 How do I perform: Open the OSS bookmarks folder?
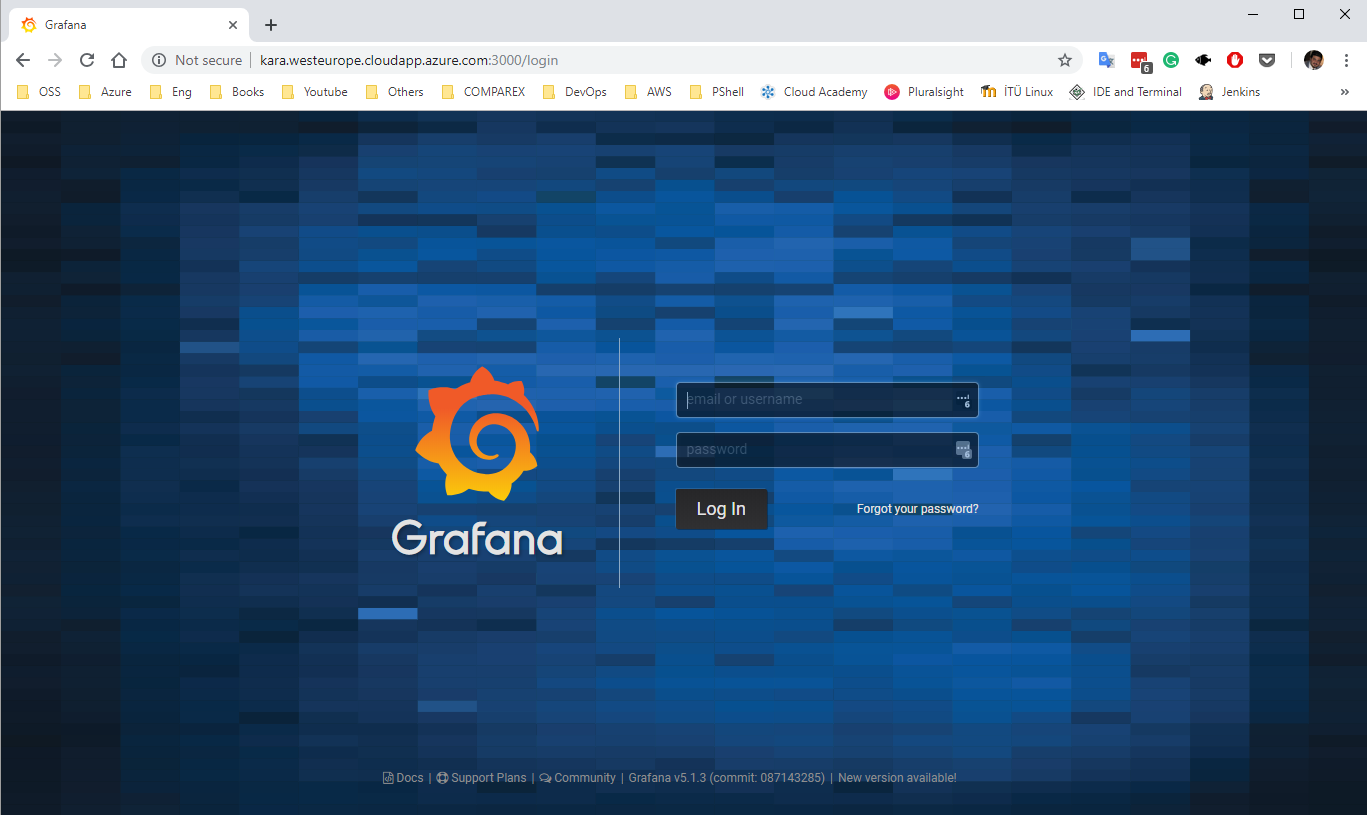click(x=39, y=92)
